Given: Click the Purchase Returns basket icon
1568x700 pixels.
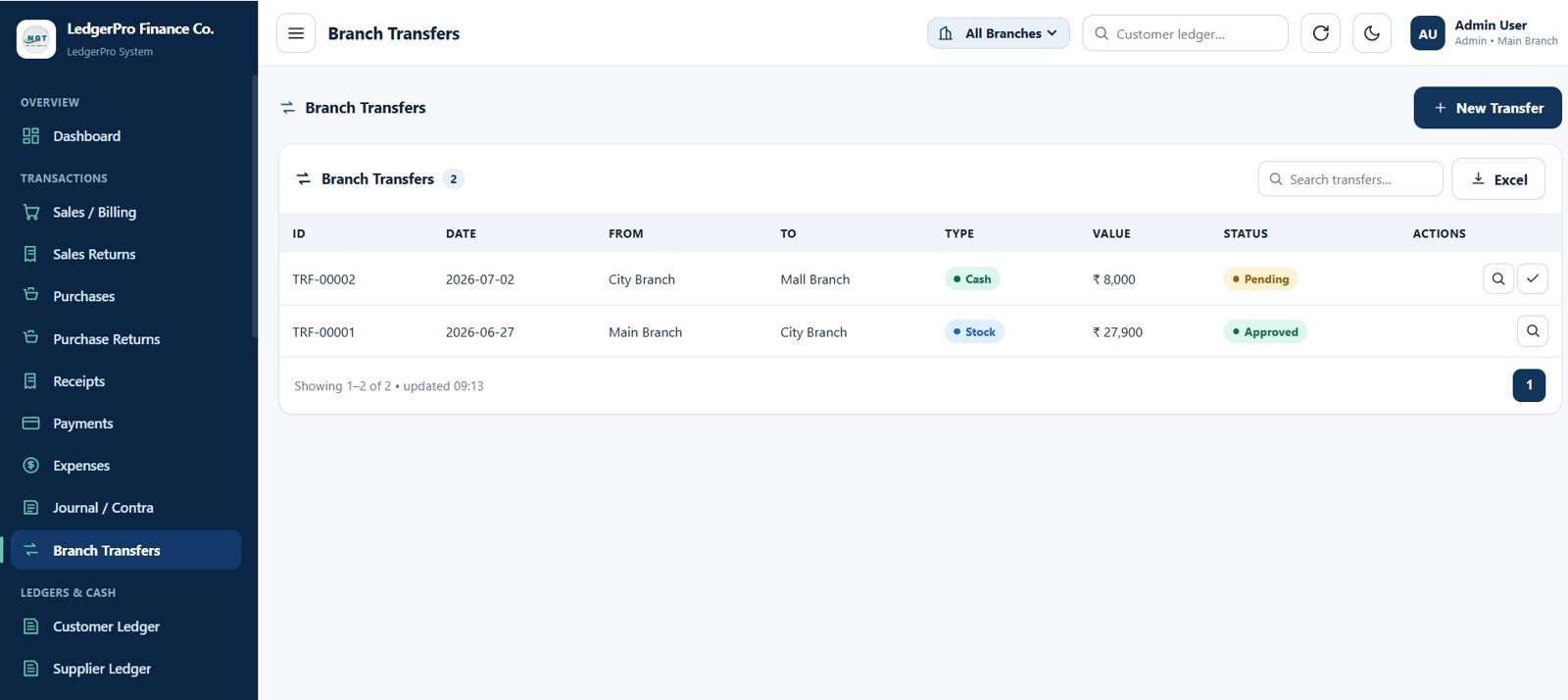Looking at the screenshot, I should [x=31, y=338].
